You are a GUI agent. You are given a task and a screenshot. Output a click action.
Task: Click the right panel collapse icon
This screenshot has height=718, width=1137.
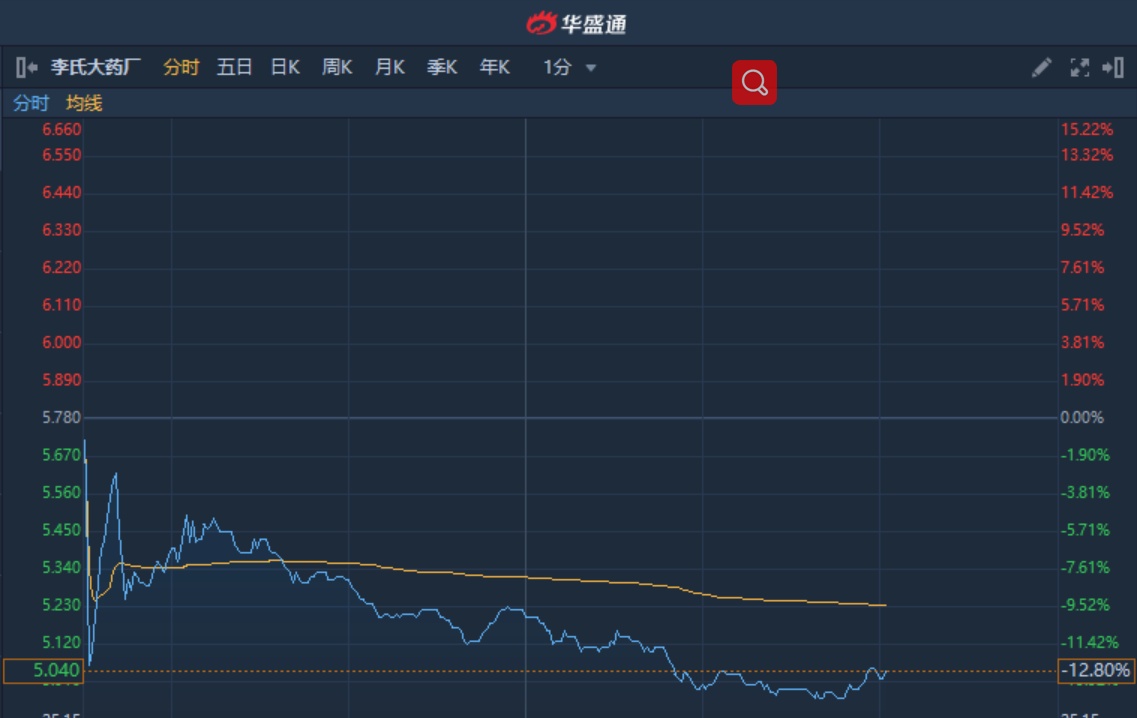point(1113,68)
